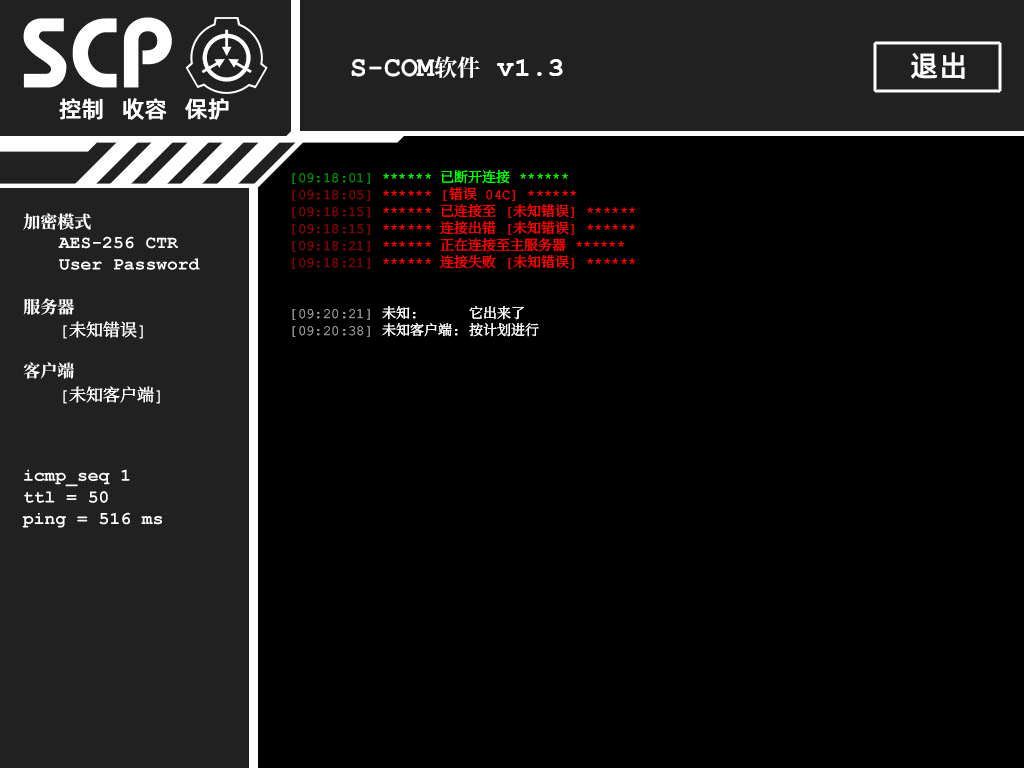The height and width of the screenshot is (768, 1024).
Task: Click the icmp_seq 1 line
Action: [76, 476]
